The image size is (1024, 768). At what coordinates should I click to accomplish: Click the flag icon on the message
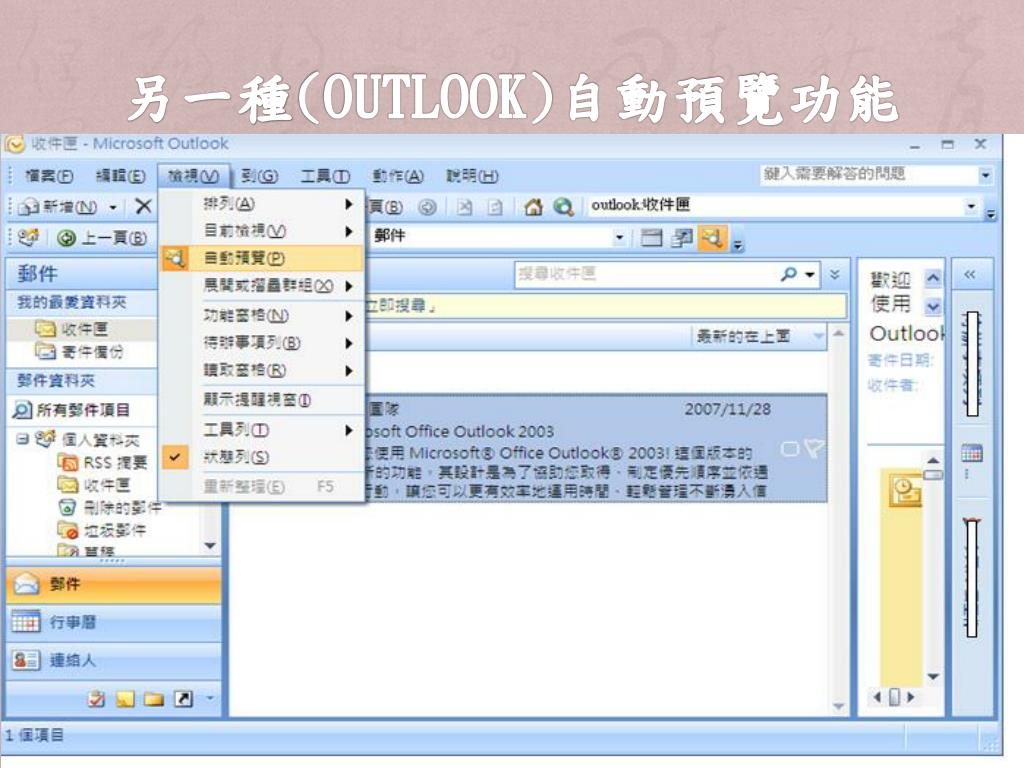(x=814, y=448)
